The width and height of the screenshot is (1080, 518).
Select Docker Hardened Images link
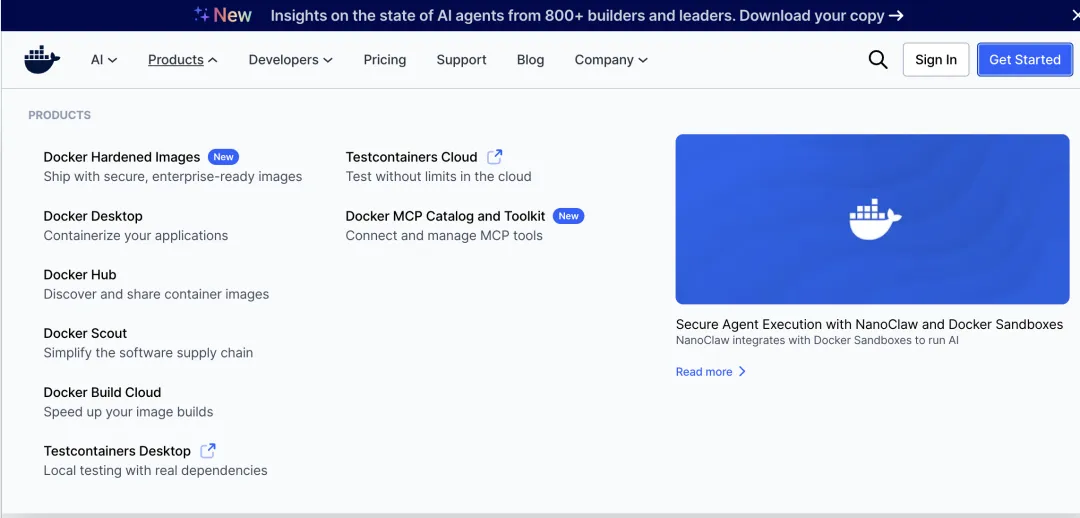(122, 157)
